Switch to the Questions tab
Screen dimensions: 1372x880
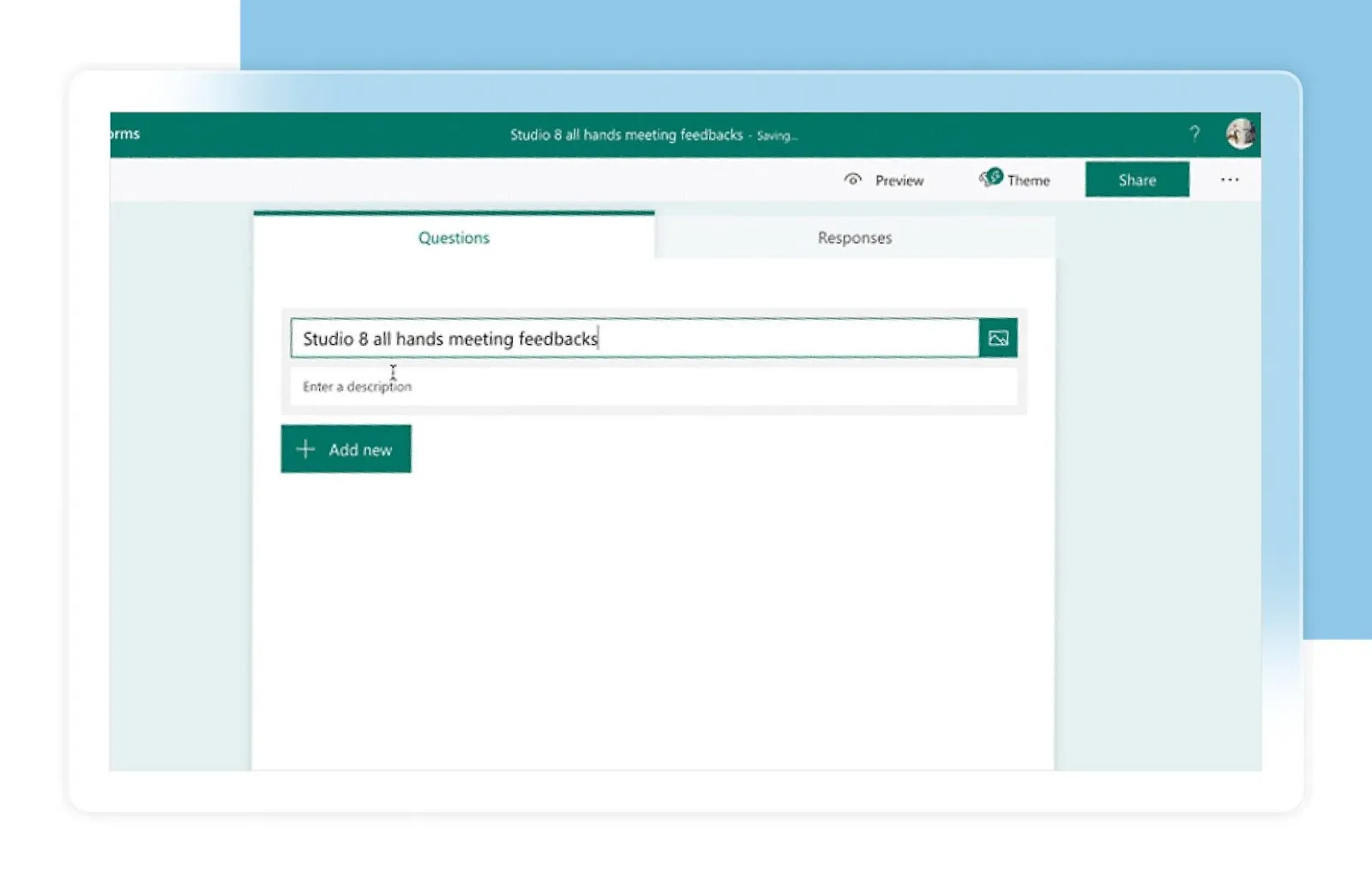454,238
